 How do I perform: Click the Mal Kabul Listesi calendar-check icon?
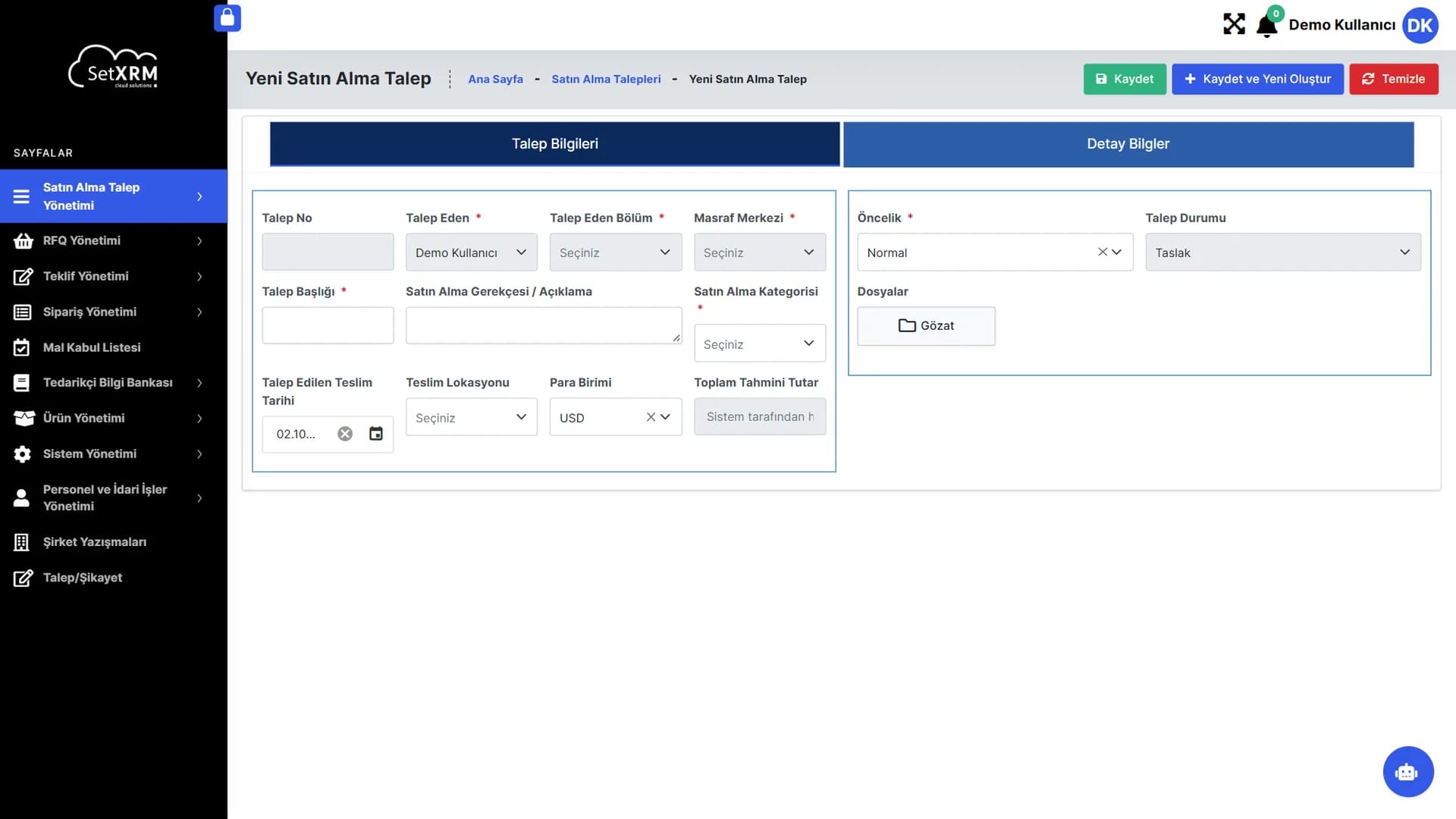22,347
